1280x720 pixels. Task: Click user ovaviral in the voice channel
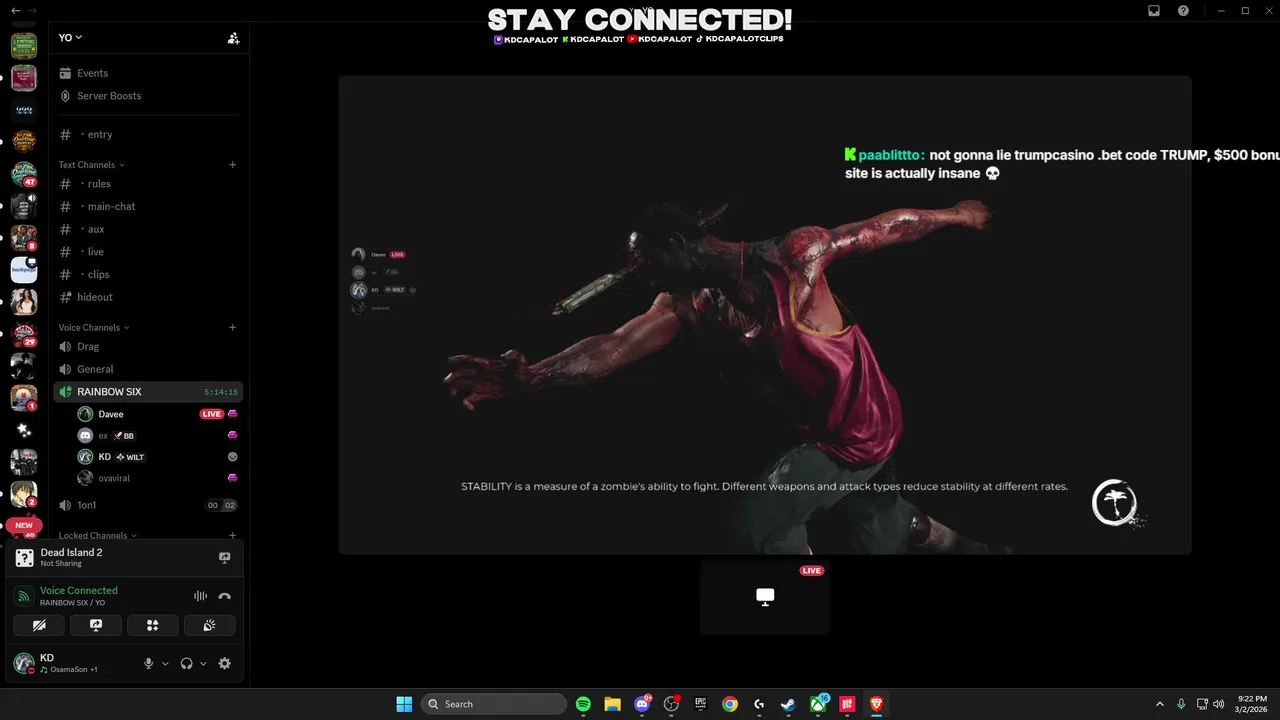pyautogui.click(x=114, y=478)
